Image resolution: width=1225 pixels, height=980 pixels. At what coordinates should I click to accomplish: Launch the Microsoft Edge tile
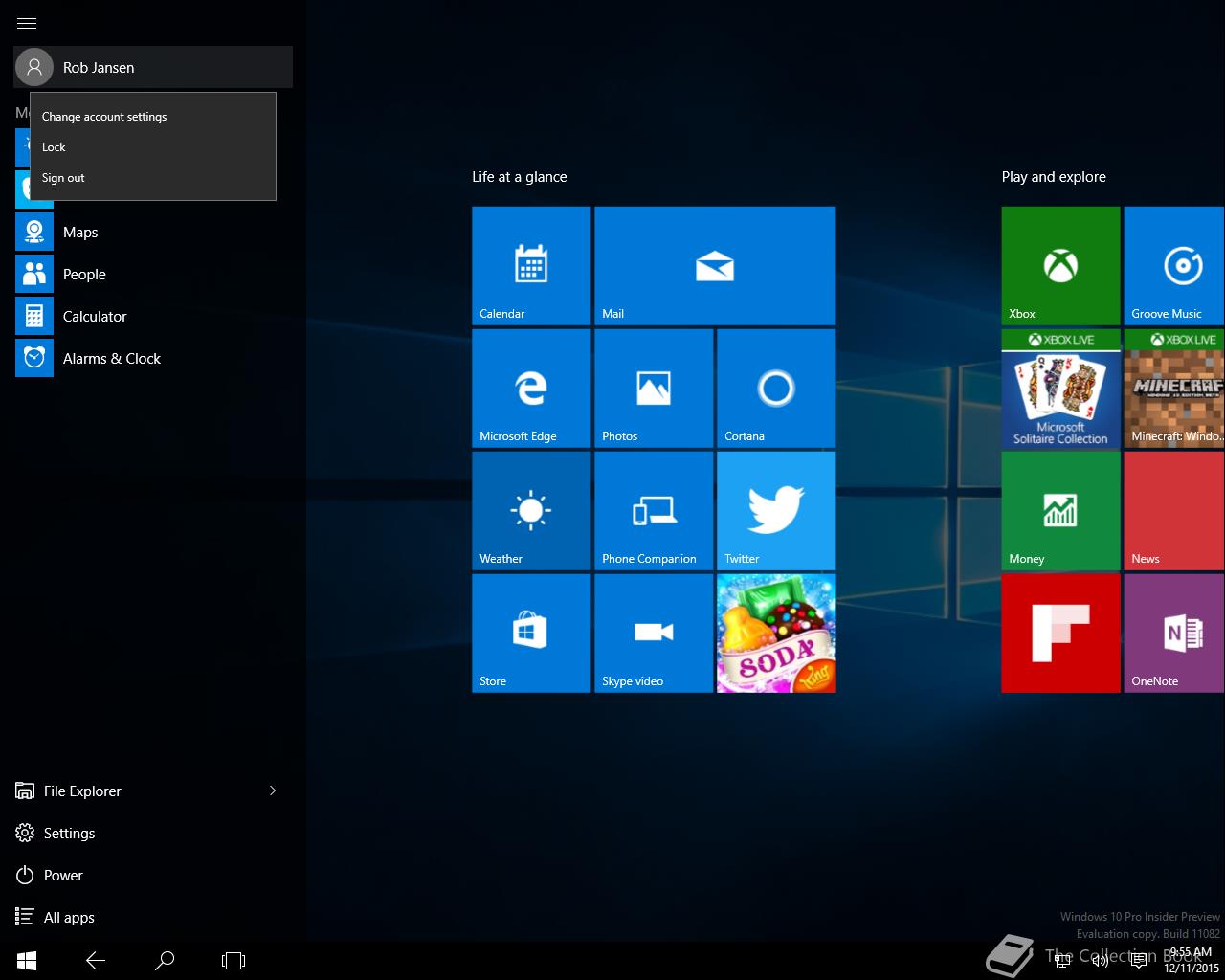pyautogui.click(x=531, y=389)
